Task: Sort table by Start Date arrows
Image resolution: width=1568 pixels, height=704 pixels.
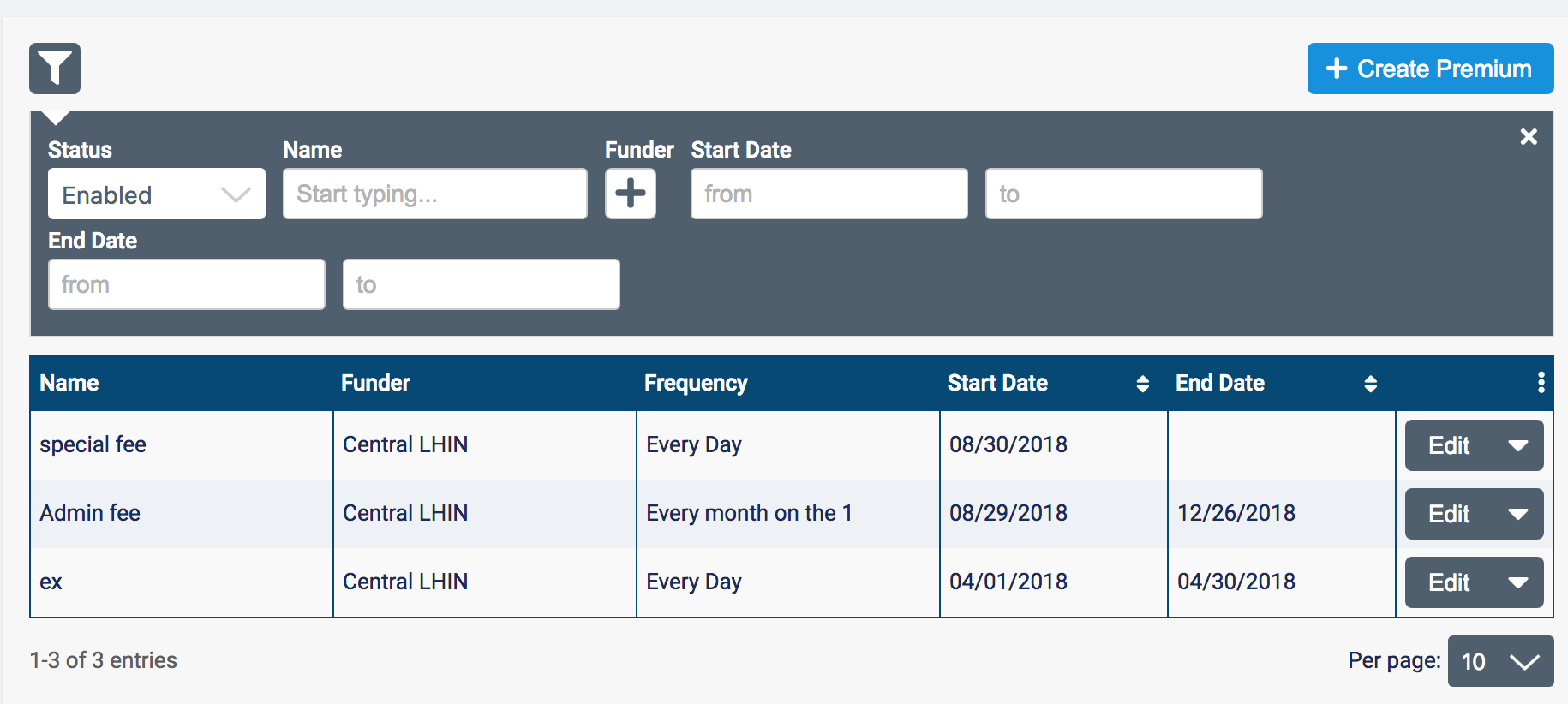Action: [1142, 384]
